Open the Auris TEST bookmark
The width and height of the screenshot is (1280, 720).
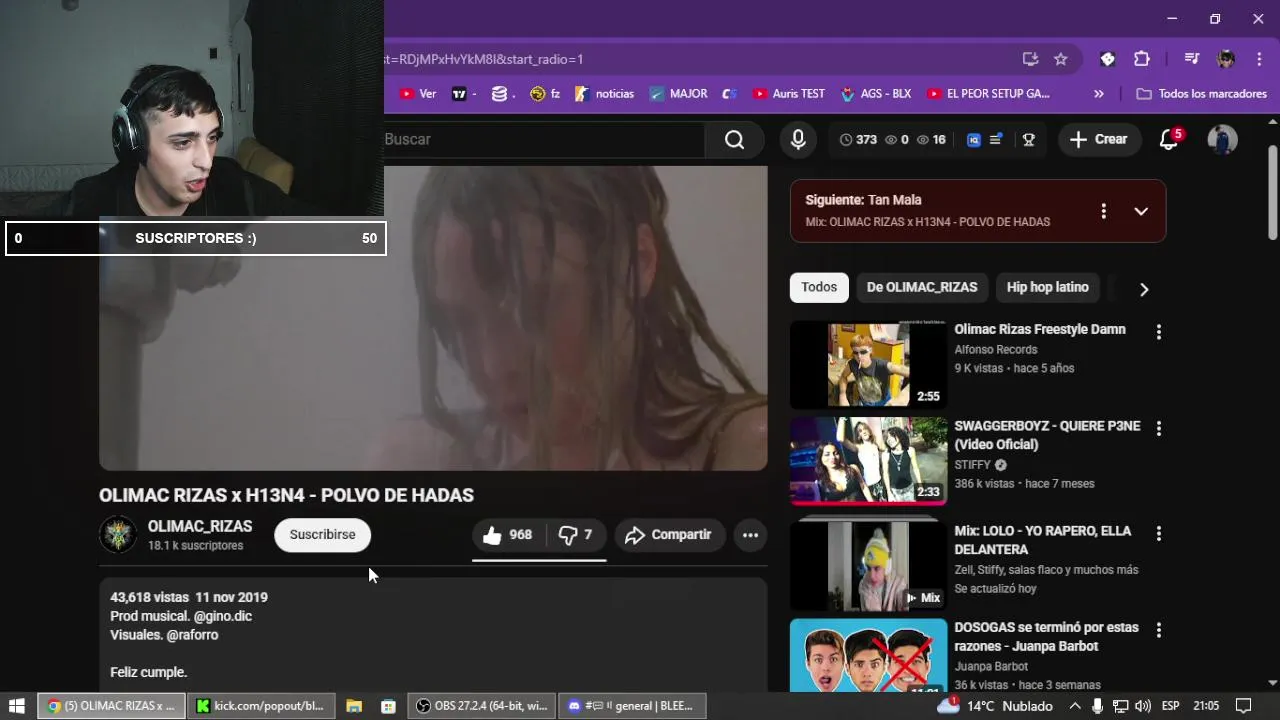click(789, 94)
